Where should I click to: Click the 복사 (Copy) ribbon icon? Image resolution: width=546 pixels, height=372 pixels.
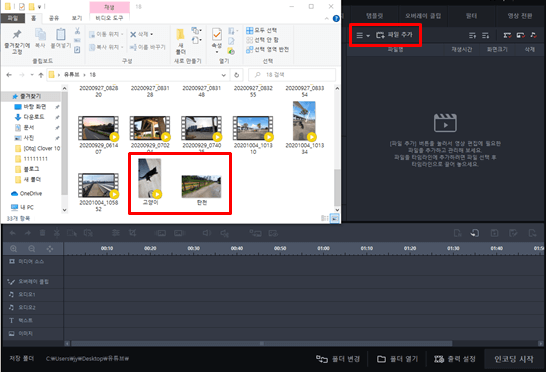coord(40,34)
